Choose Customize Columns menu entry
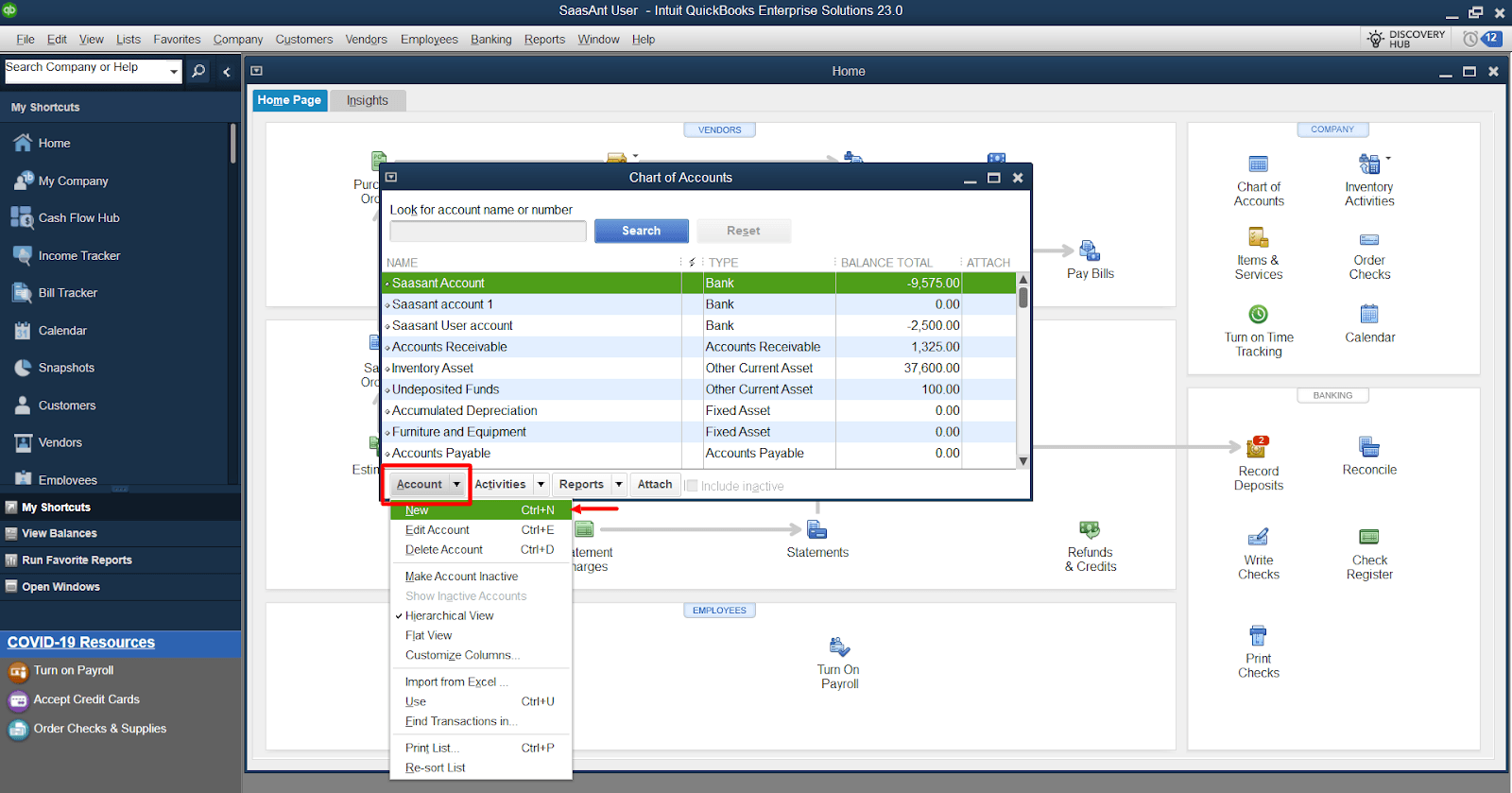The image size is (1512, 793). (x=481, y=655)
